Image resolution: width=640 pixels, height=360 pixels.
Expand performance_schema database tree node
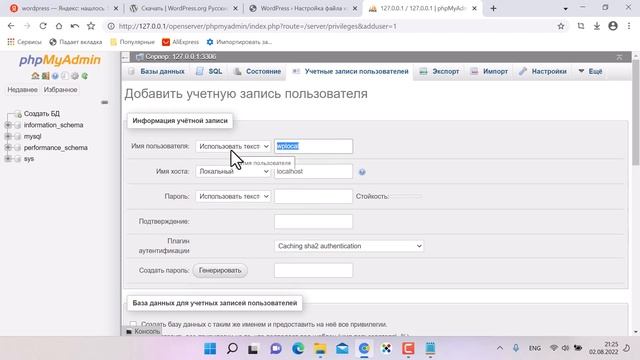click(8, 147)
